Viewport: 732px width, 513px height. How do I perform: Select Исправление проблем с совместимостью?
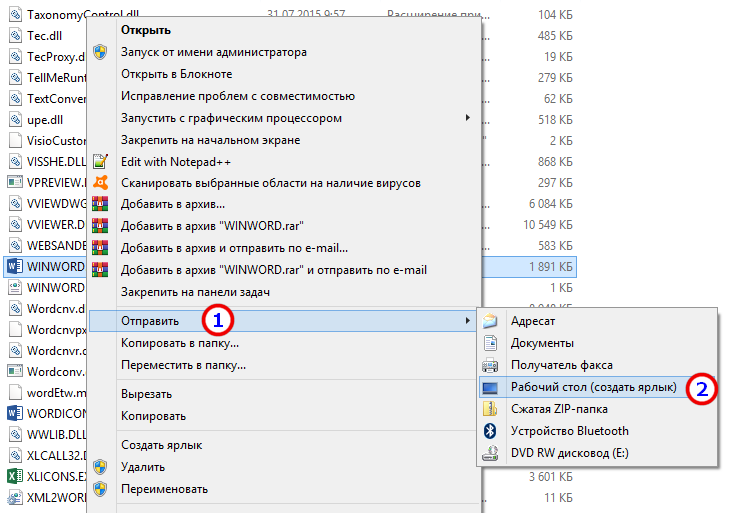click(238, 96)
